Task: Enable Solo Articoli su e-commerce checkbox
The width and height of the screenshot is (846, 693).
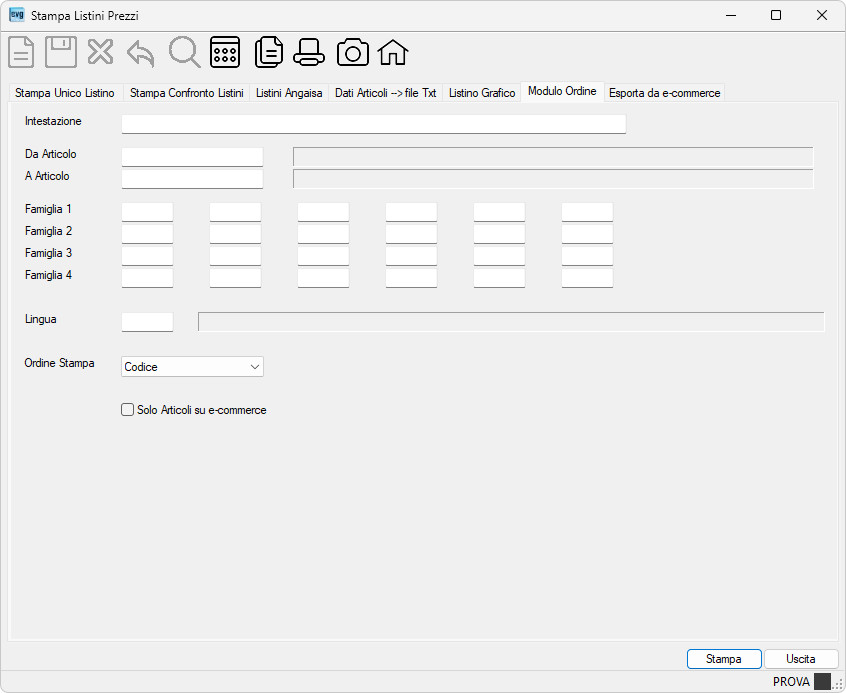Action: [x=127, y=410]
